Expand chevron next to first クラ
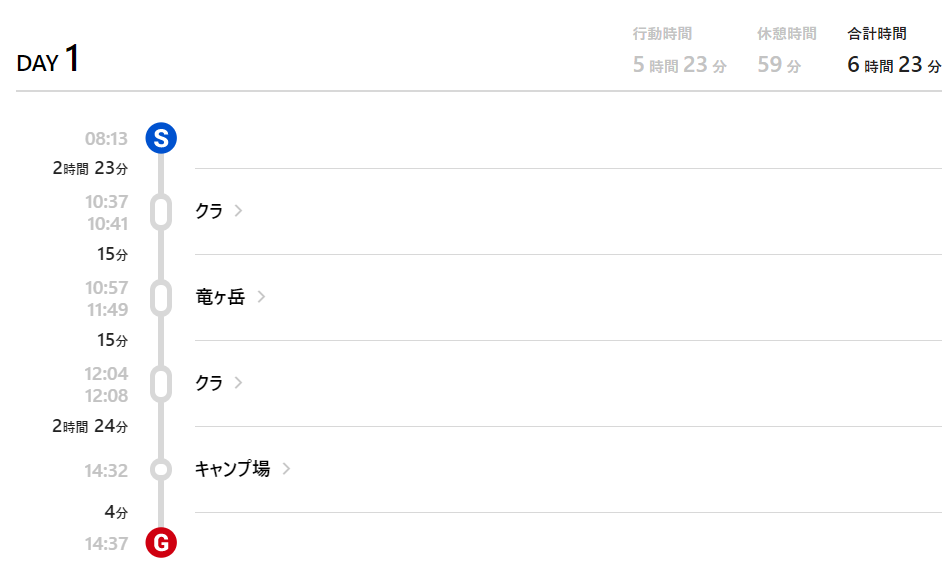Screen dimensions: 947x579 click(x=239, y=211)
